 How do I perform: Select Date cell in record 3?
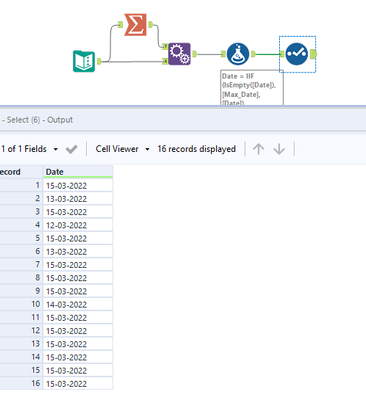pos(78,212)
